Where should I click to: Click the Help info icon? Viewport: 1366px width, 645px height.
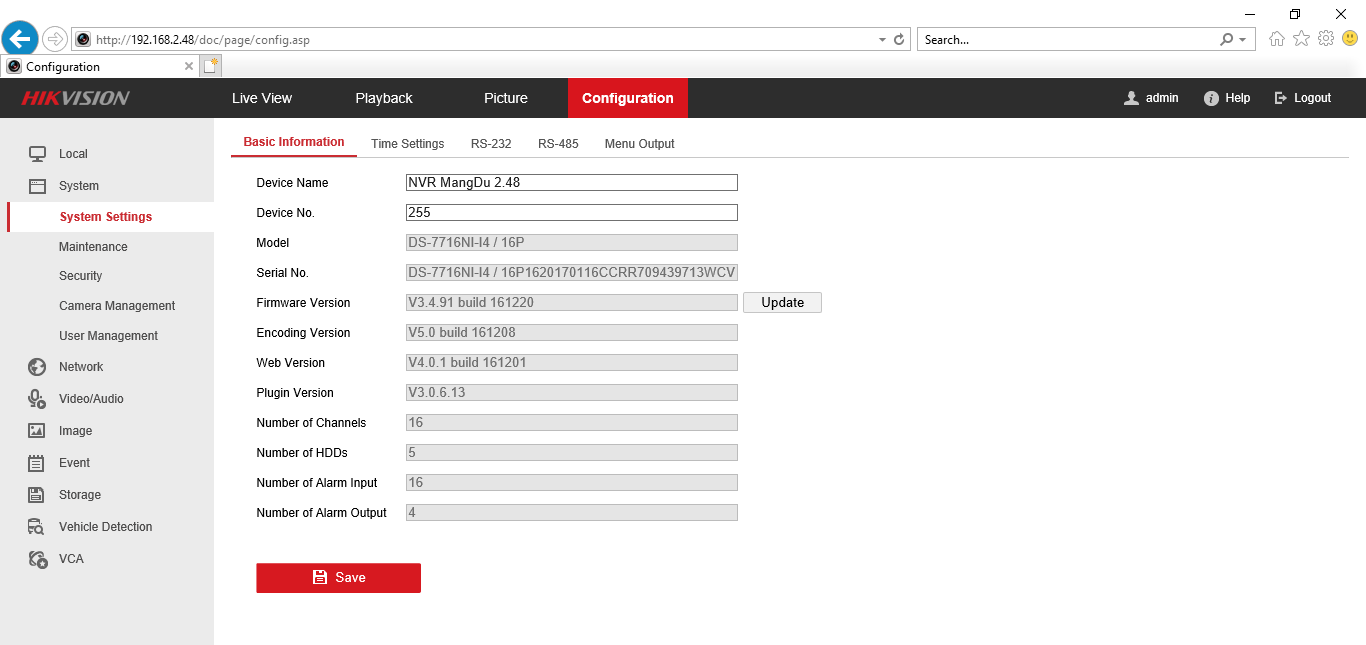[1211, 98]
